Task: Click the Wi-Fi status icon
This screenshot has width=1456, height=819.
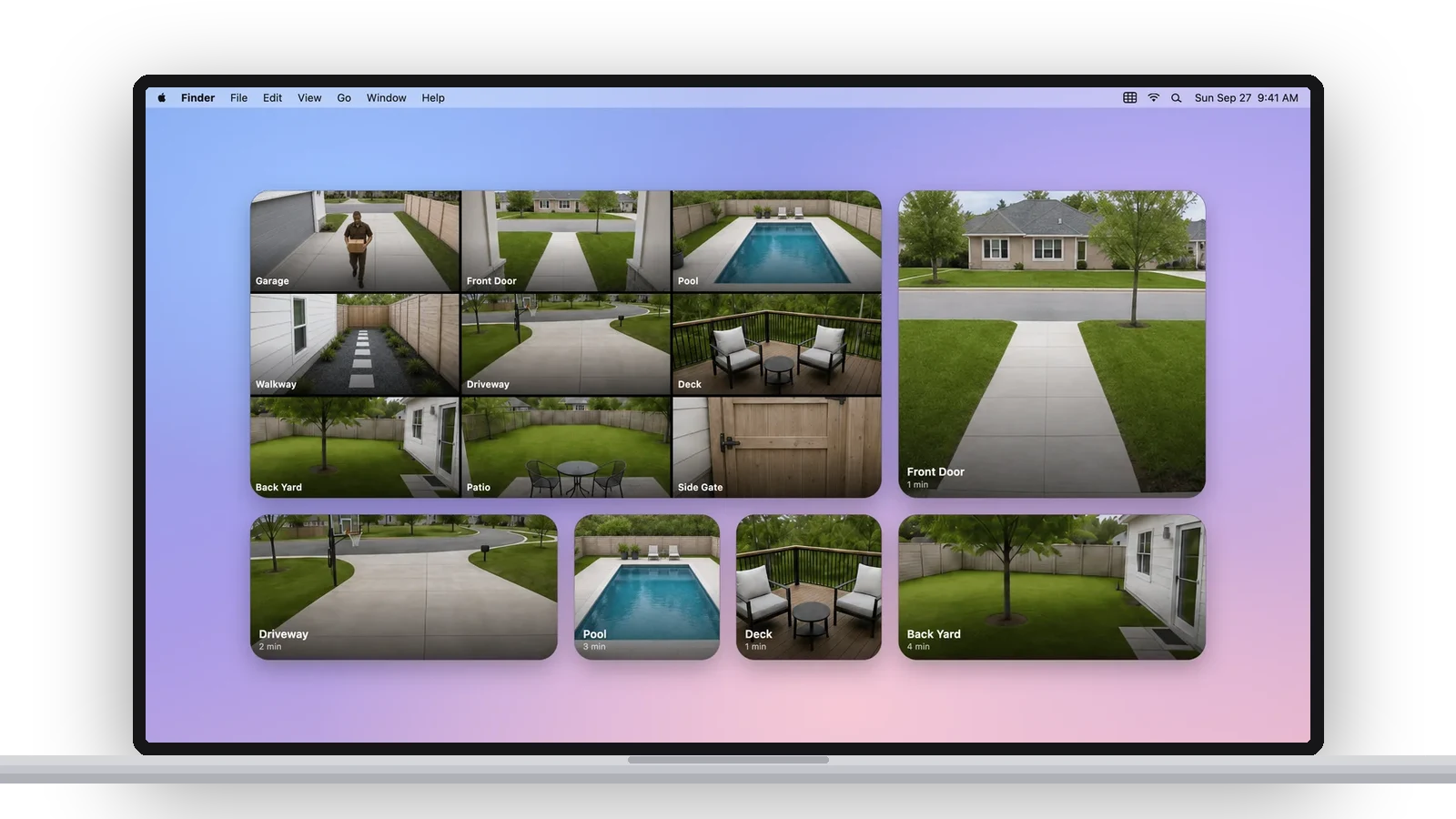Action: pyautogui.click(x=1153, y=98)
